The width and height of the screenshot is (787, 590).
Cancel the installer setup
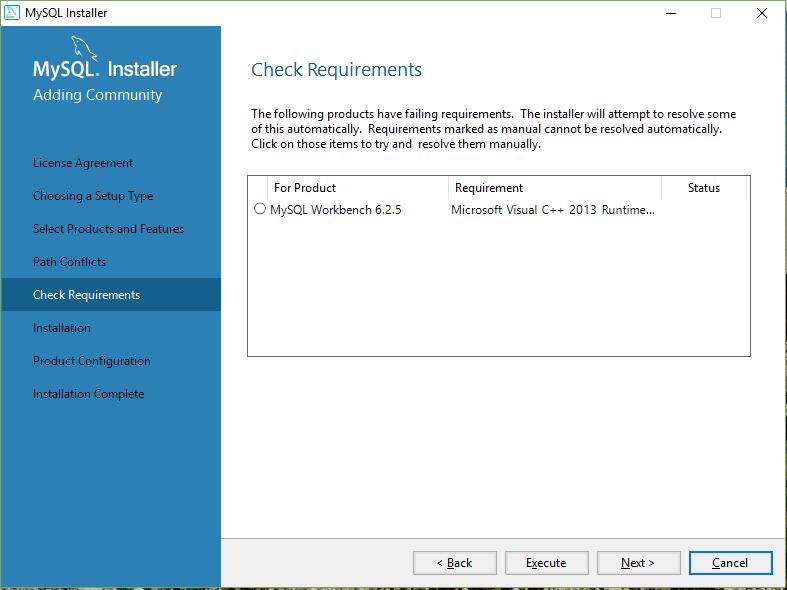point(730,563)
